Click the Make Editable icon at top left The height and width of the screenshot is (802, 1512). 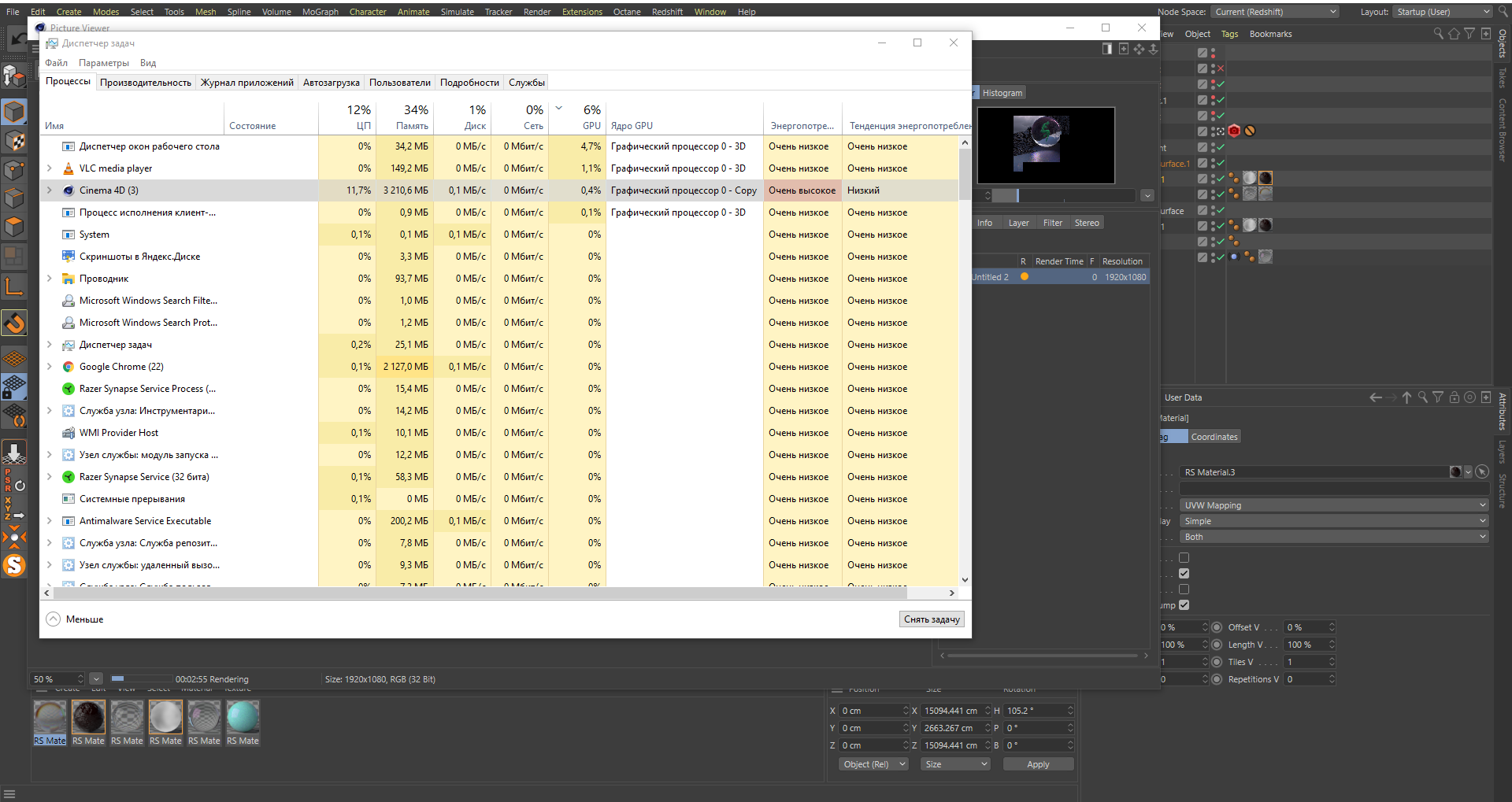click(14, 76)
